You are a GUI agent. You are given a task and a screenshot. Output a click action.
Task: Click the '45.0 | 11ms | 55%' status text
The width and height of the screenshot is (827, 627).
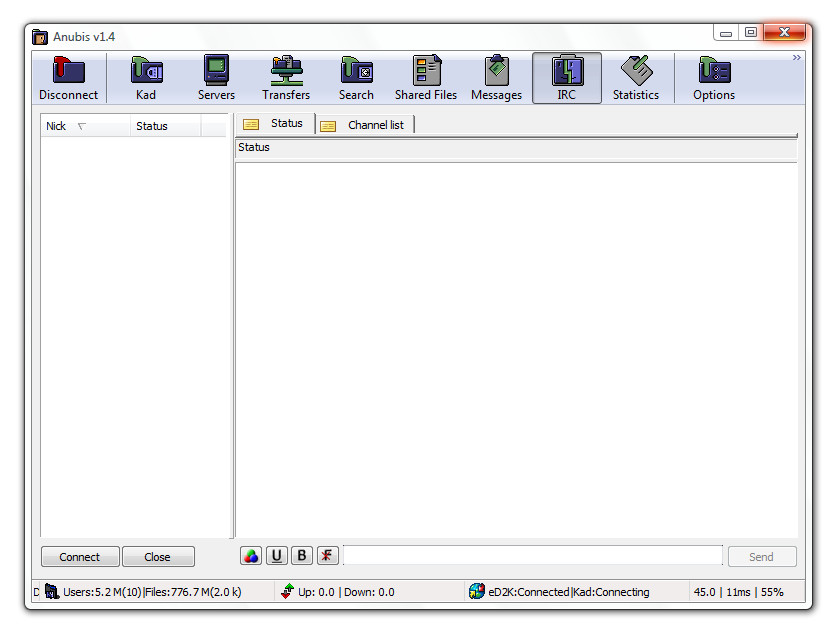tap(738, 592)
